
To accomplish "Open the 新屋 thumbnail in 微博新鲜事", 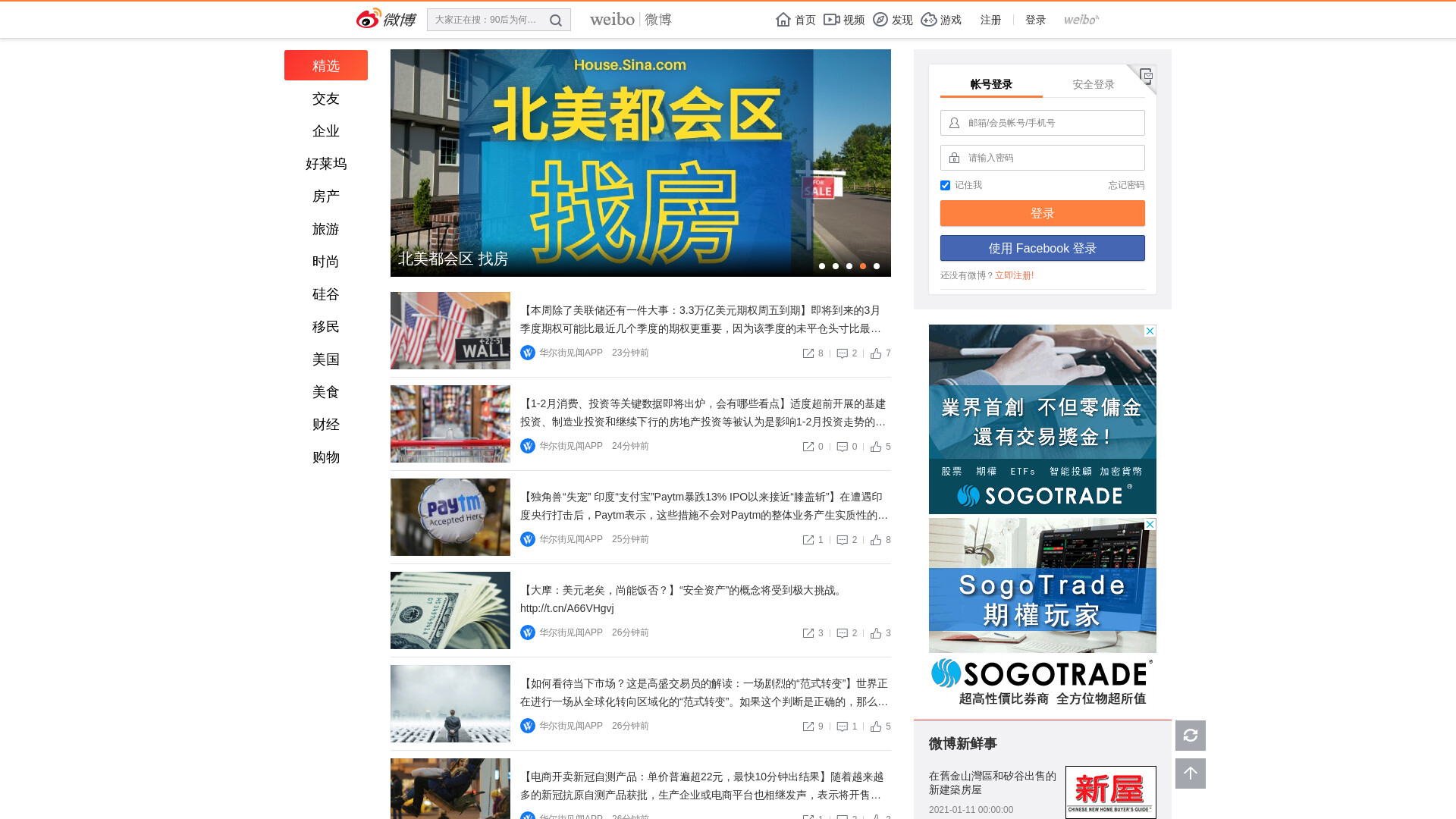I will (1111, 792).
